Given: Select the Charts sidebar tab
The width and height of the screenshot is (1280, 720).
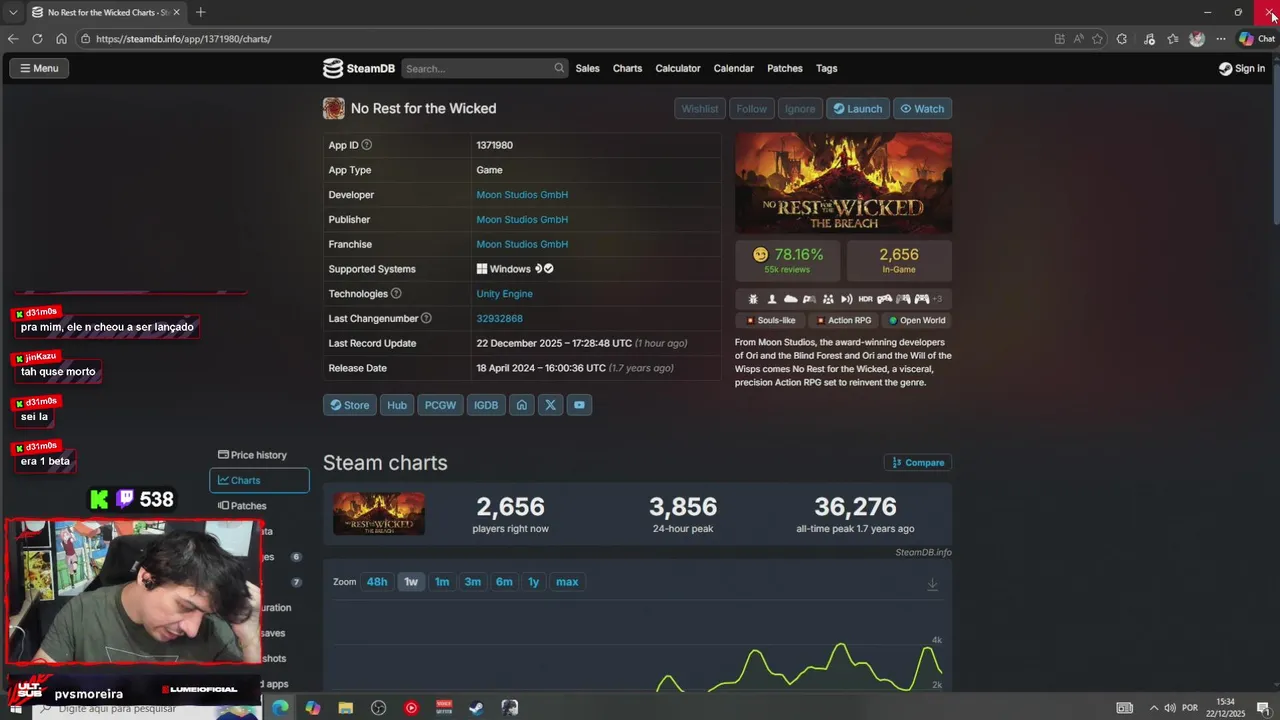Looking at the screenshot, I should tap(259, 480).
